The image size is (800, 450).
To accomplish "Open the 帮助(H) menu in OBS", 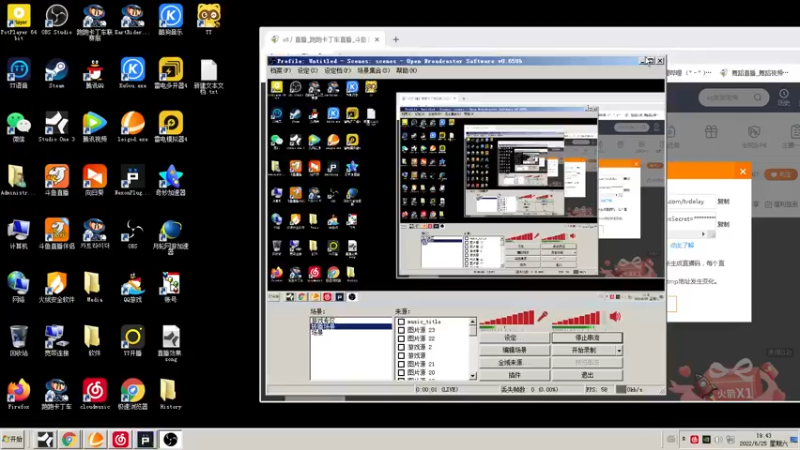I will tap(407, 71).
